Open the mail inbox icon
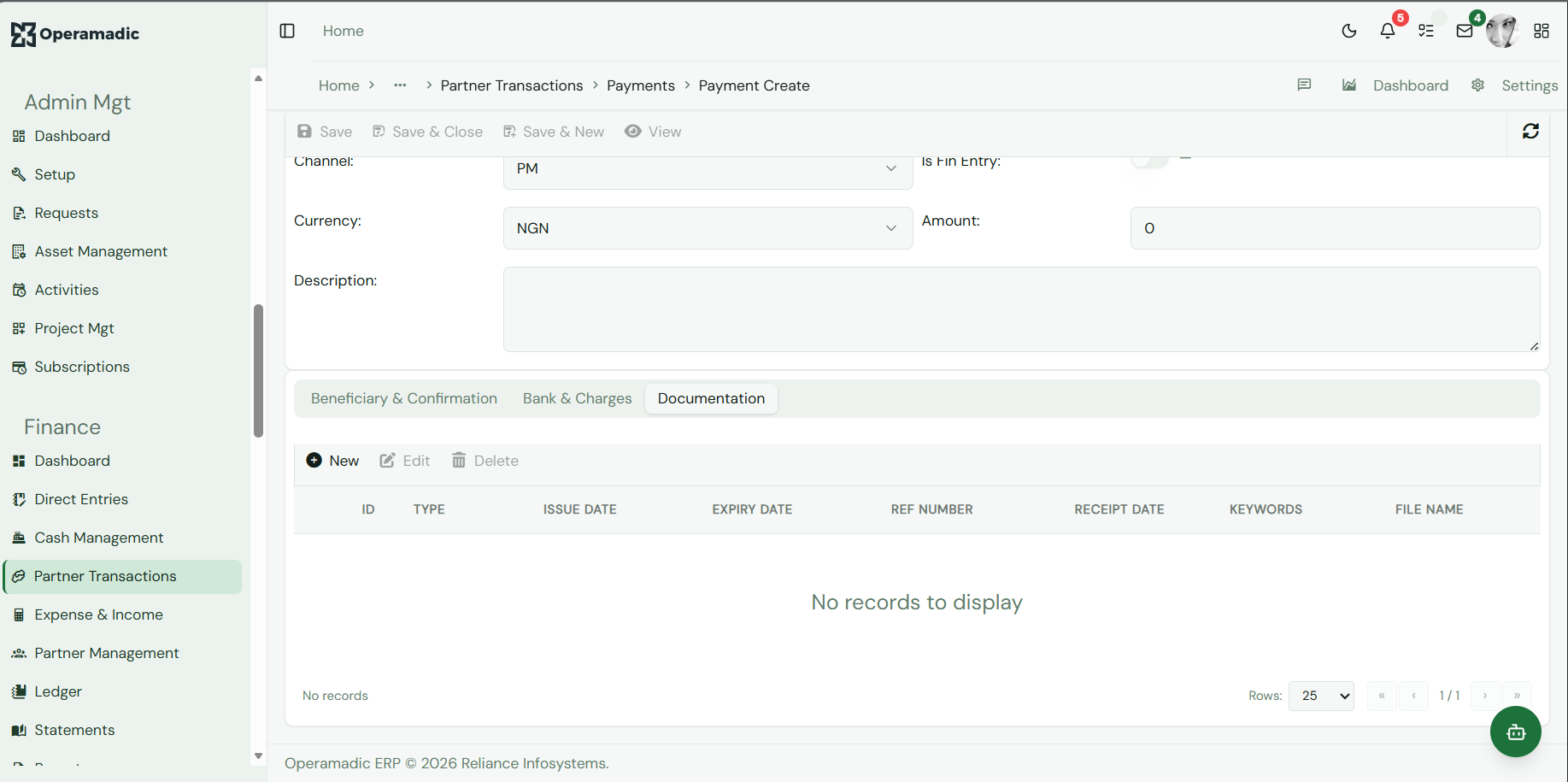The height and width of the screenshot is (782, 1568). pos(1465,31)
